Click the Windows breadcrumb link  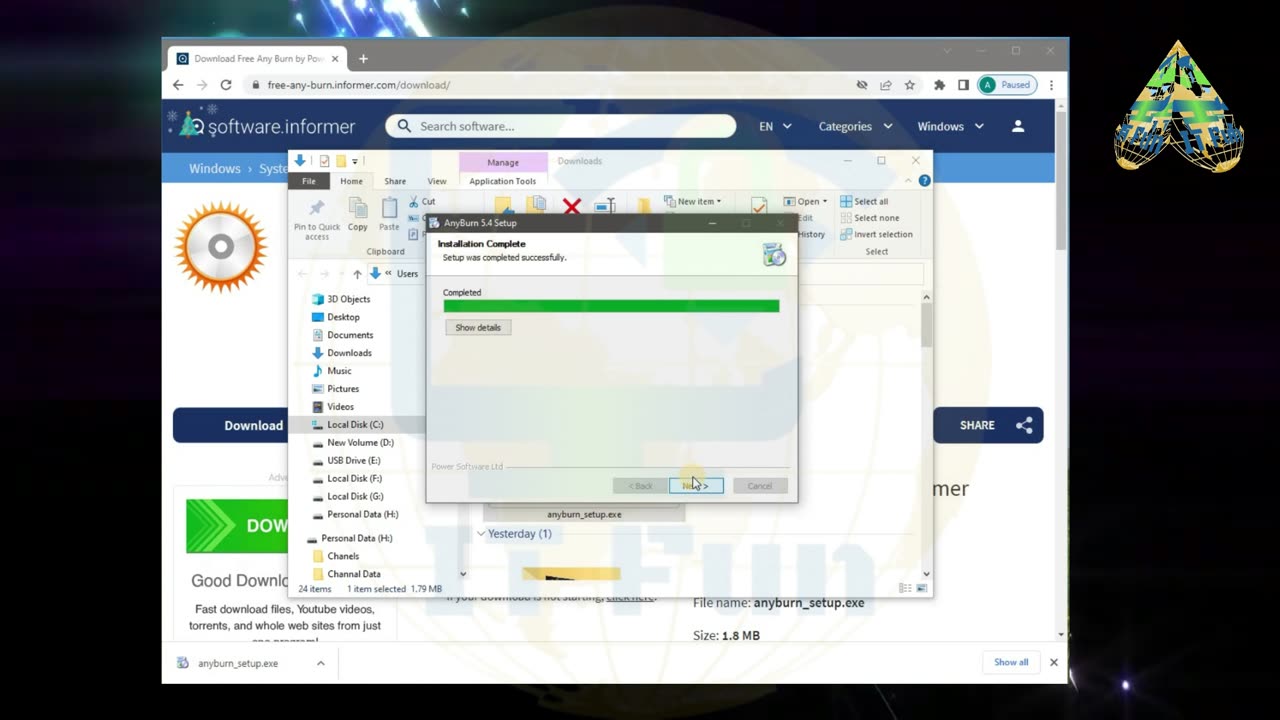215,168
